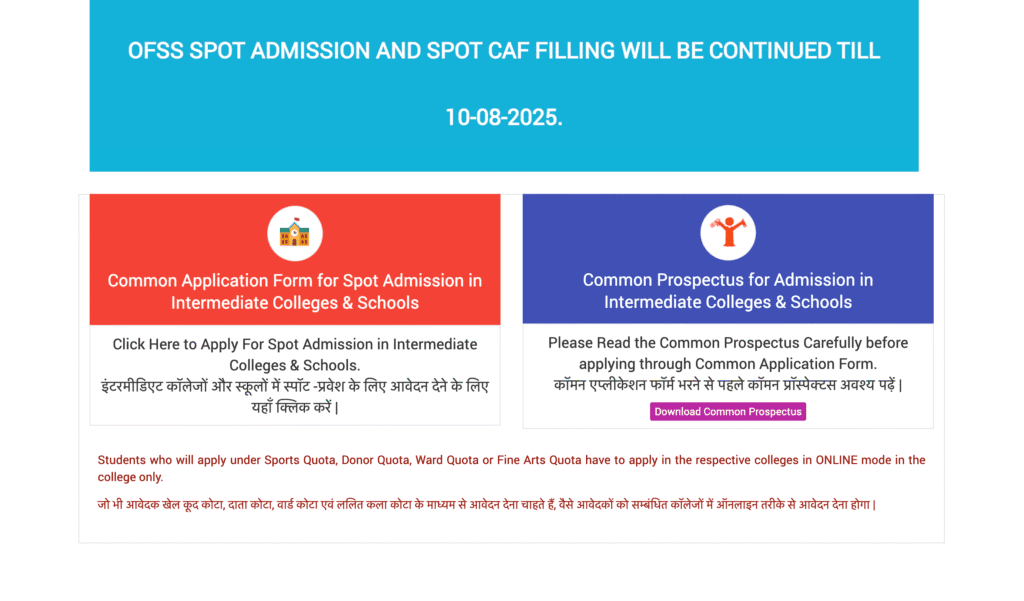The width and height of the screenshot is (1024, 601).
Task: Click the Hindi prospectus reading instruction
Action: tap(727, 385)
